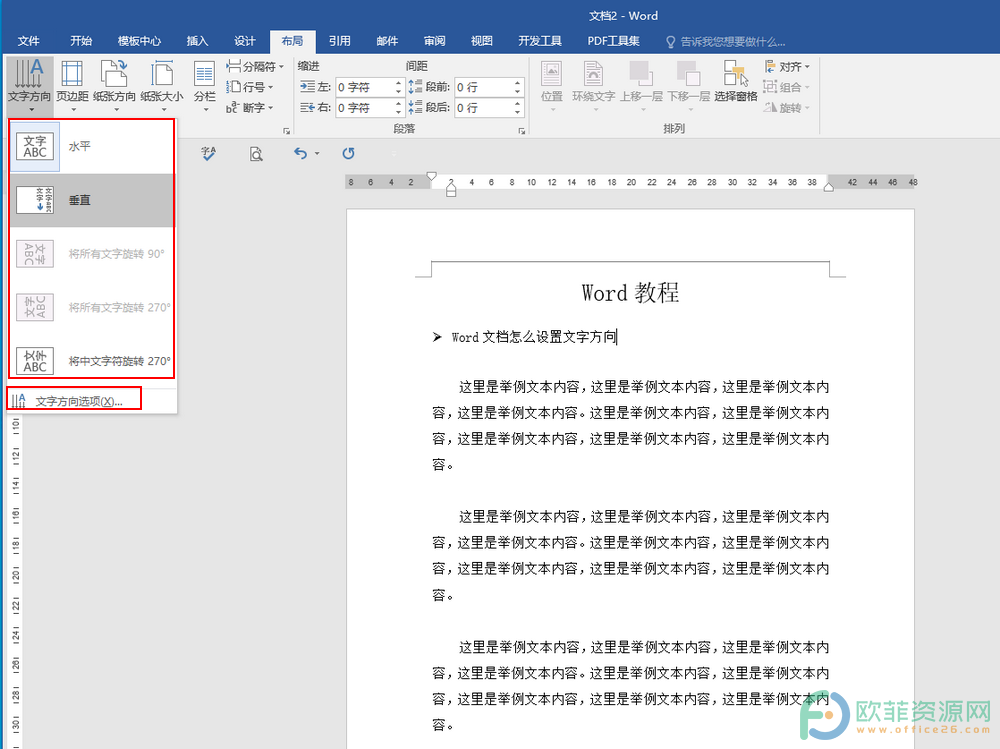Open the File (文件) tab

[29, 41]
